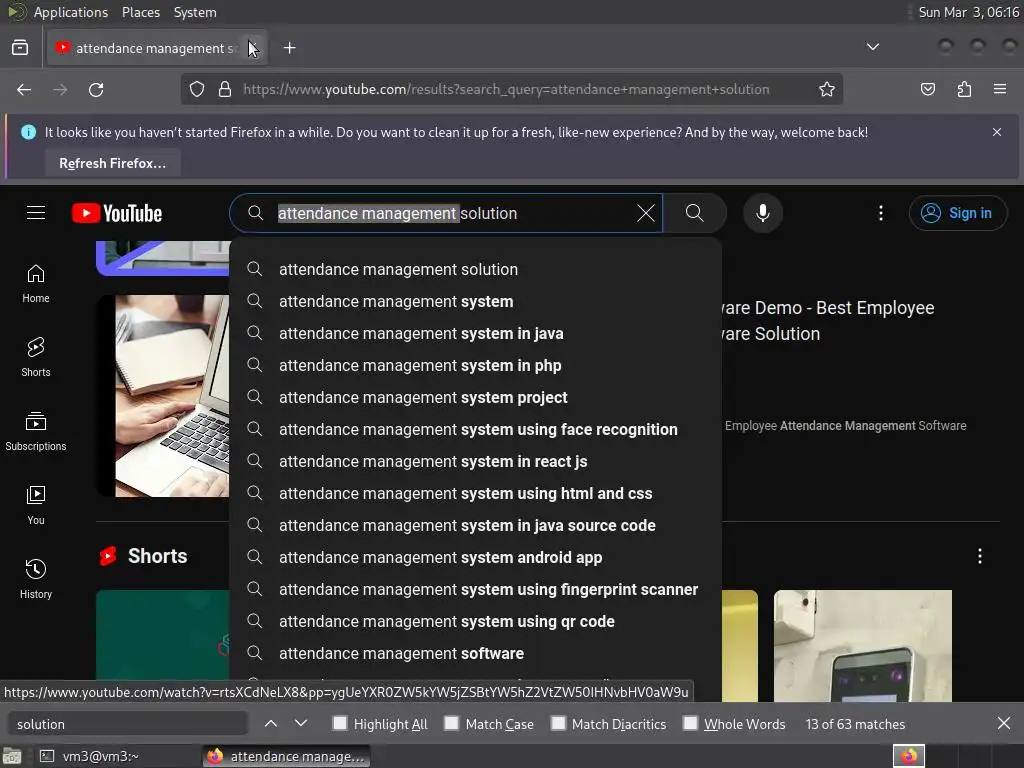
Task: Close the find bar
Action: (x=1004, y=723)
